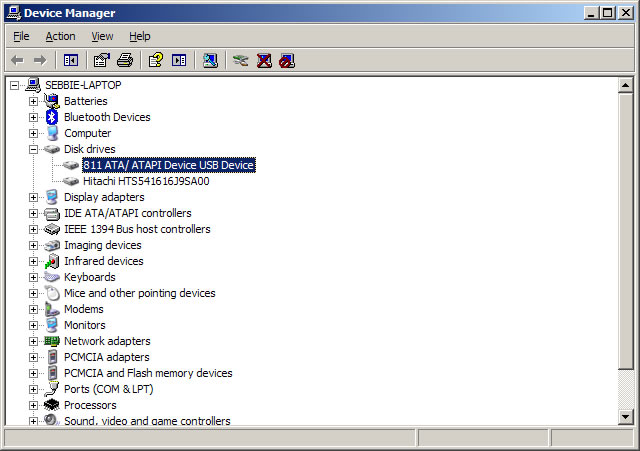This screenshot has height=451, width=640.
Task: Click the scrollbar up arrow
Action: pyautogui.click(x=625, y=85)
